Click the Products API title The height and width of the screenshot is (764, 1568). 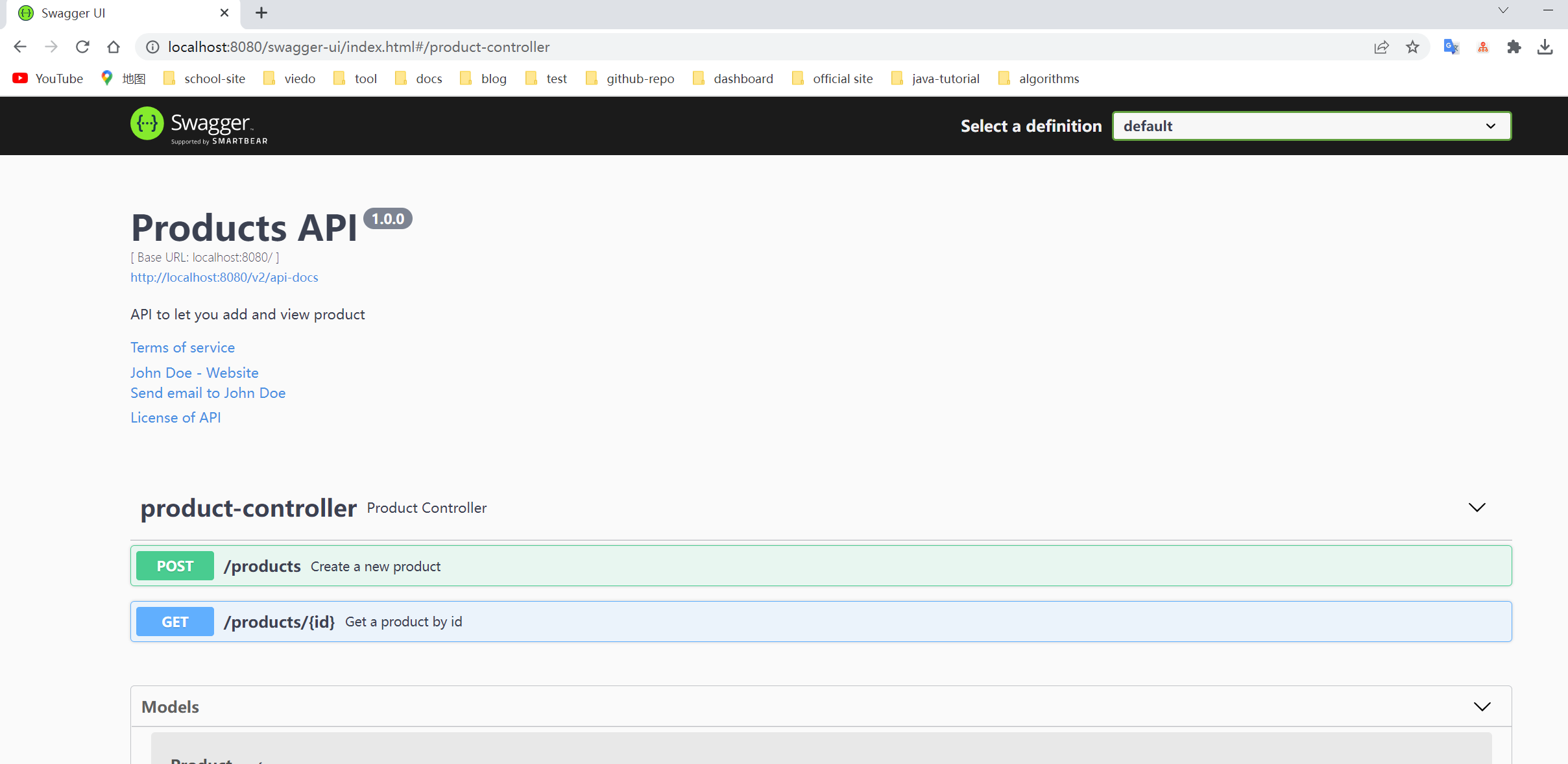[x=244, y=228]
